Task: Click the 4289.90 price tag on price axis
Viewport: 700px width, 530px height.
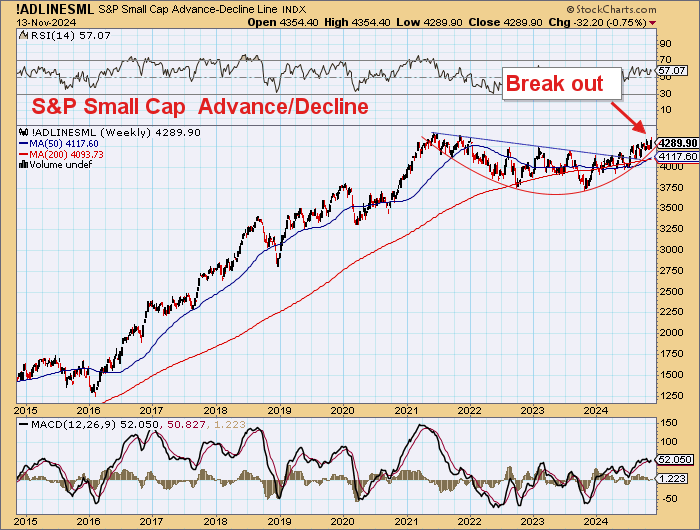Action: [x=678, y=143]
